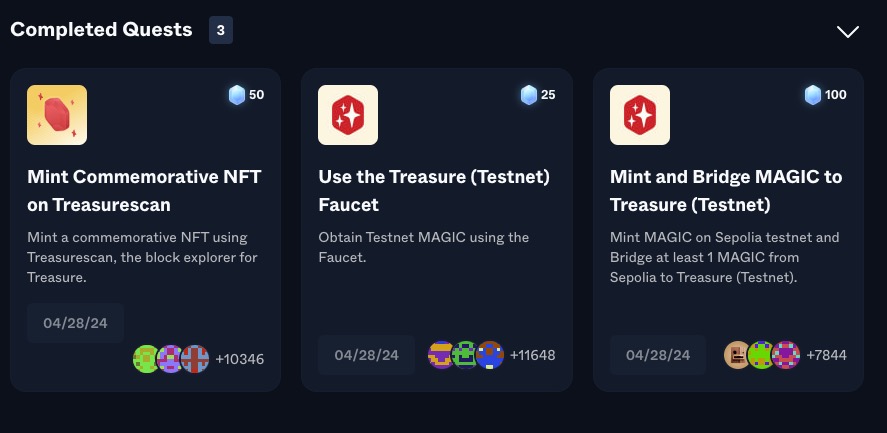
Task: Click the green pixel avatar on Commemorative NFT card
Action: pos(147,358)
